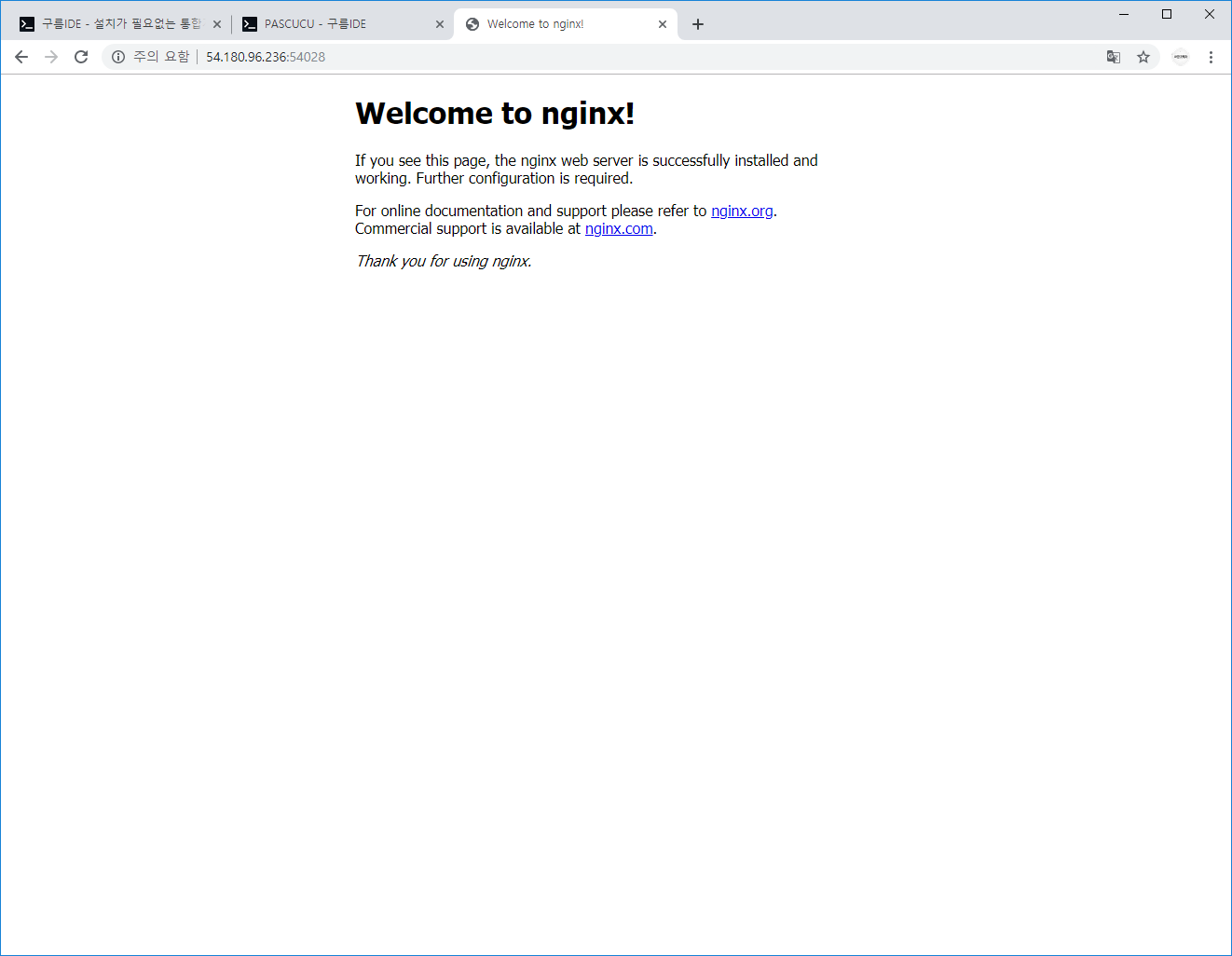Bookmark this page with the star icon
Viewport: 1232px width, 956px height.
click(1143, 57)
